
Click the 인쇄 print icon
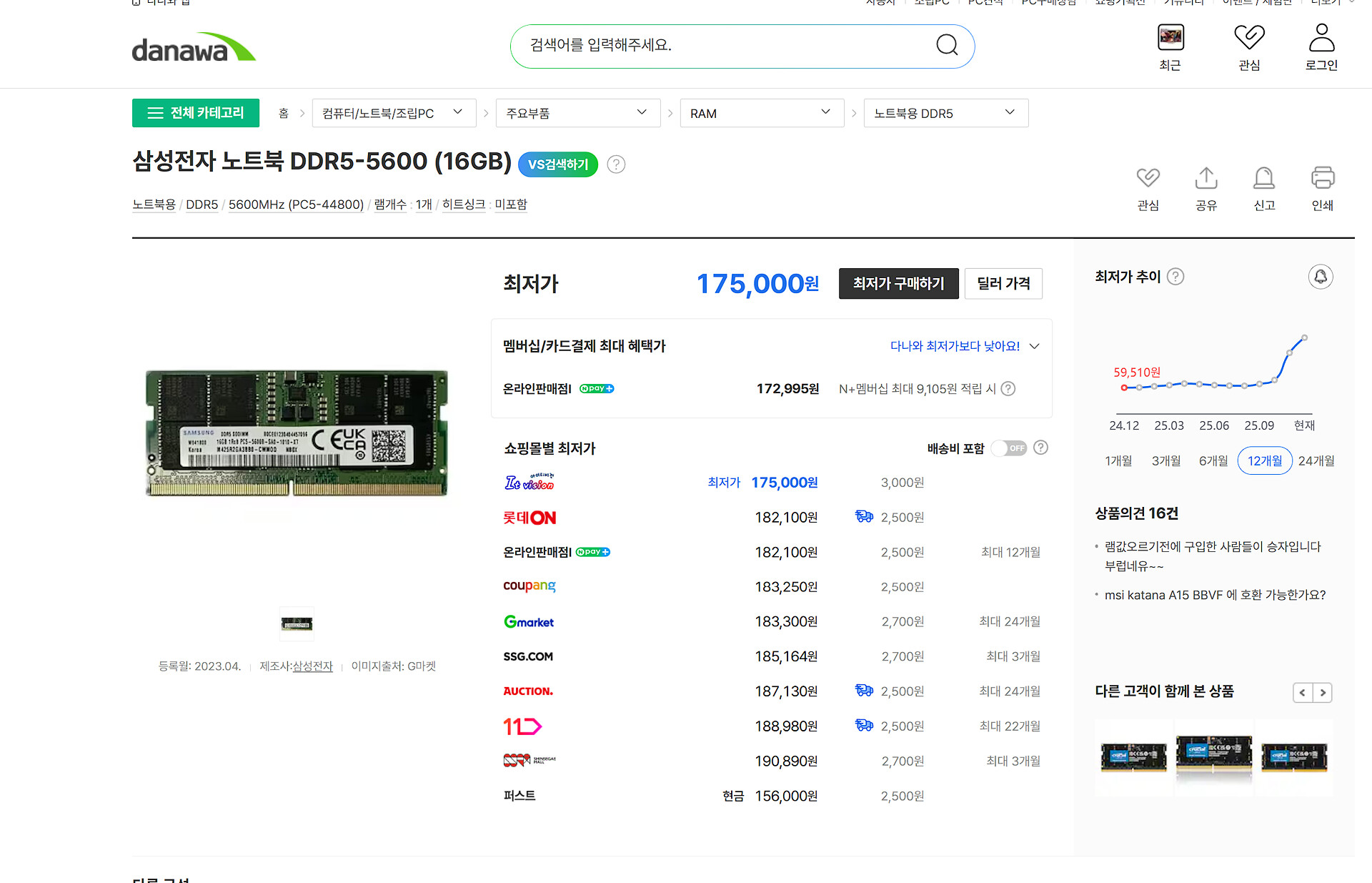[1322, 178]
